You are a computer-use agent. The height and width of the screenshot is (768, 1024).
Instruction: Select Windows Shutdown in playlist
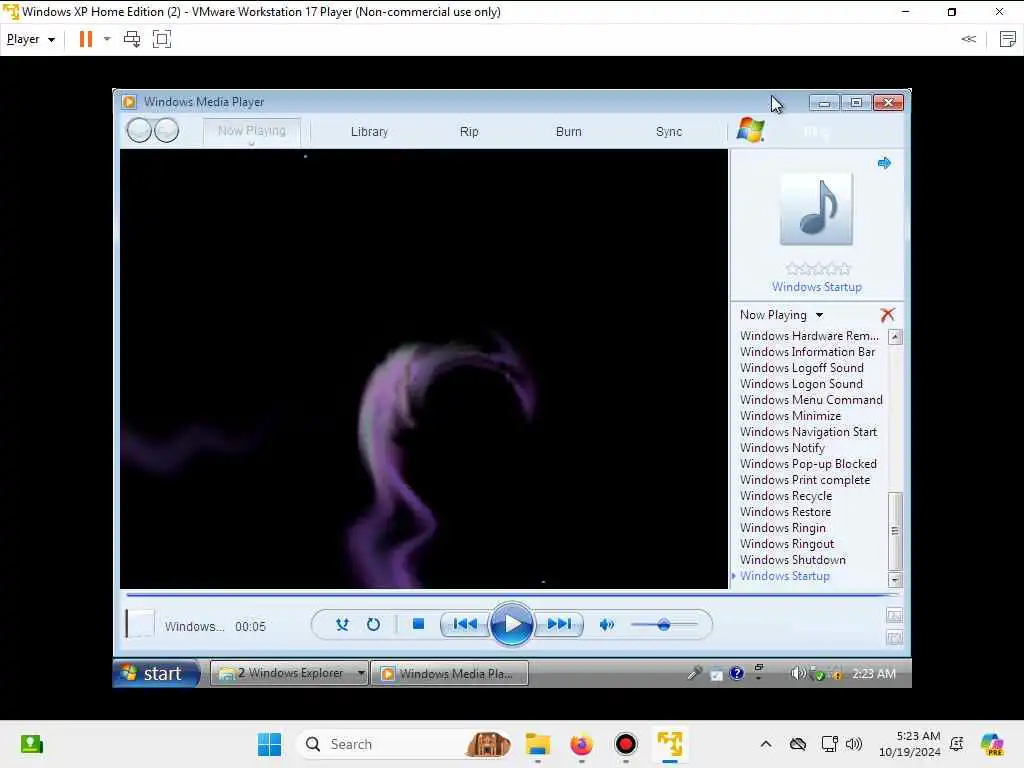click(x=793, y=560)
